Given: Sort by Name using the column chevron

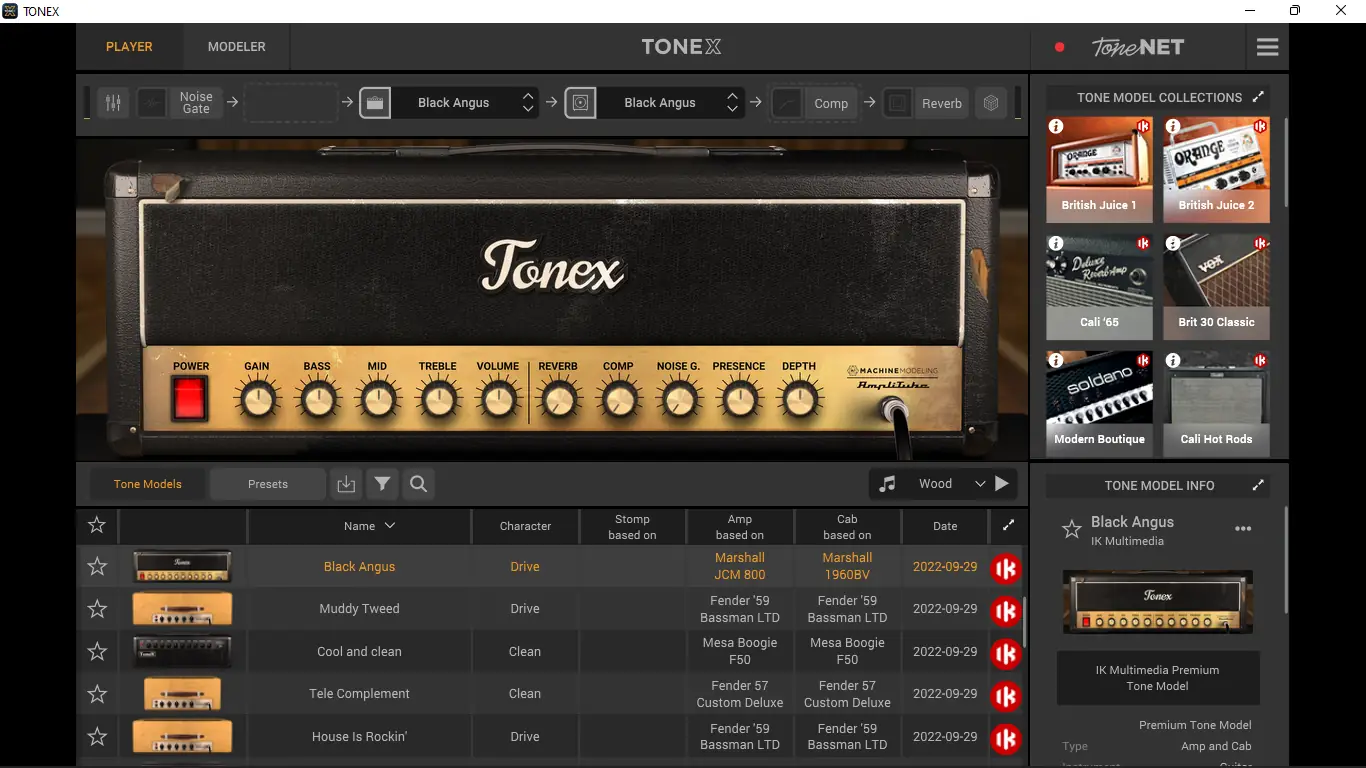Looking at the screenshot, I should [389, 526].
